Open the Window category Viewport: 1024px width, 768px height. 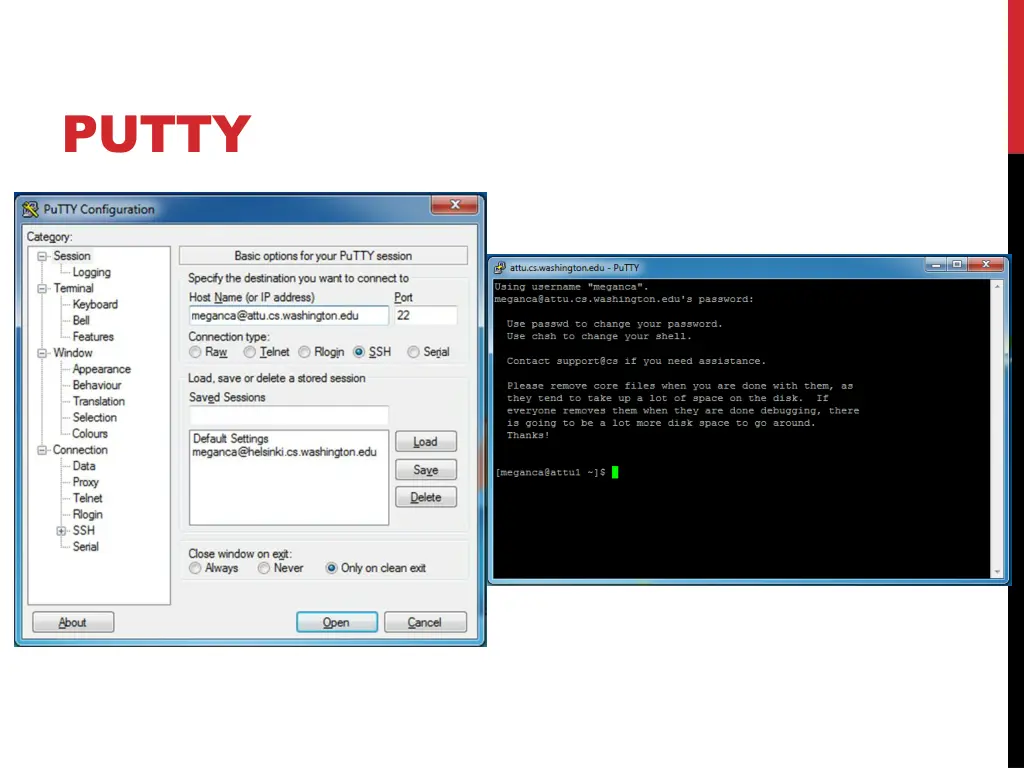click(72, 353)
